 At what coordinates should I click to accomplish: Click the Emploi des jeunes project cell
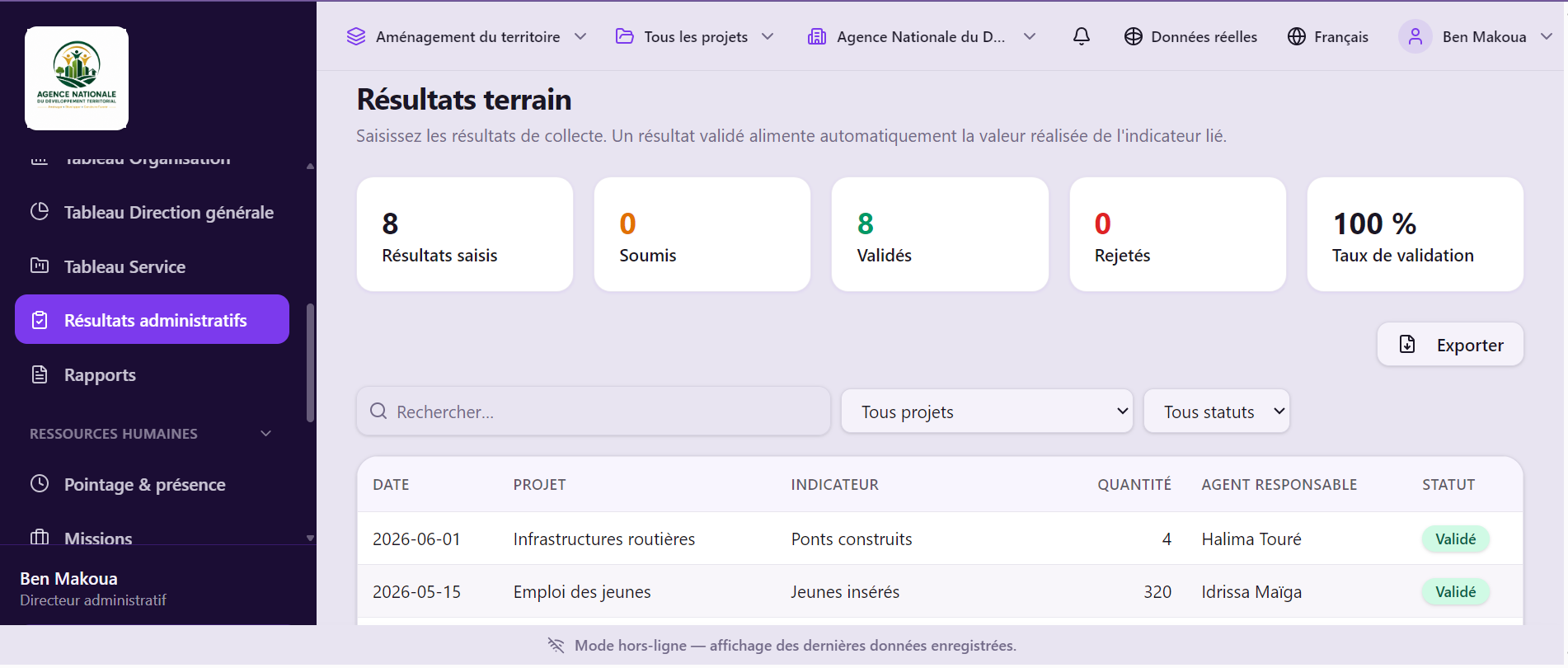[582, 591]
